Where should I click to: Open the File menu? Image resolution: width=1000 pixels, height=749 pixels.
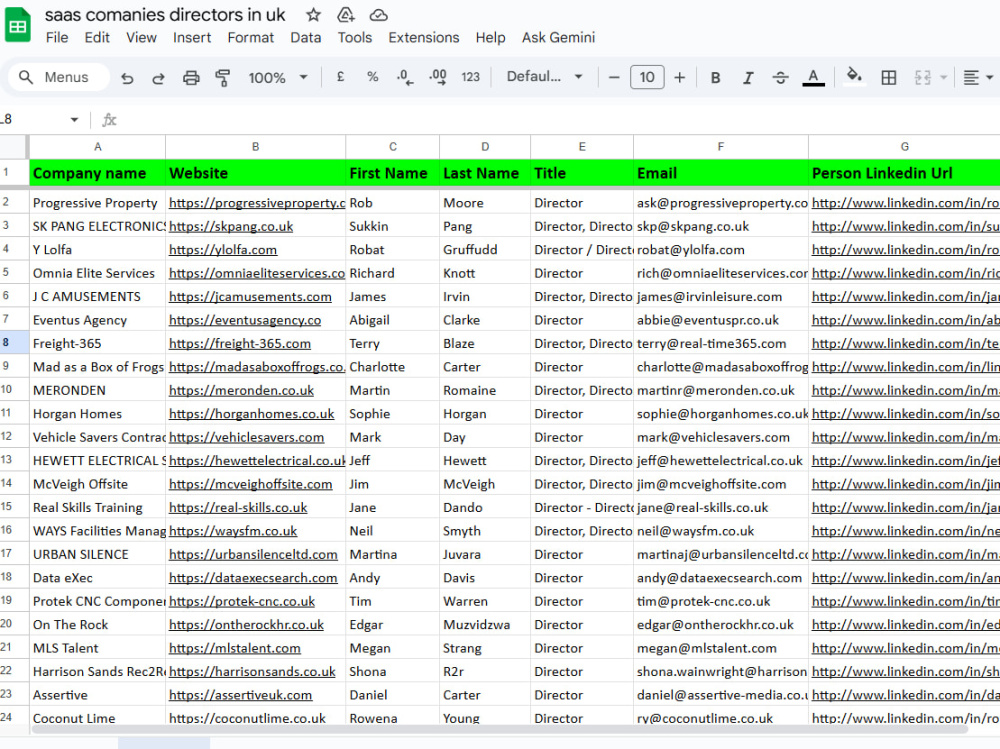57,38
